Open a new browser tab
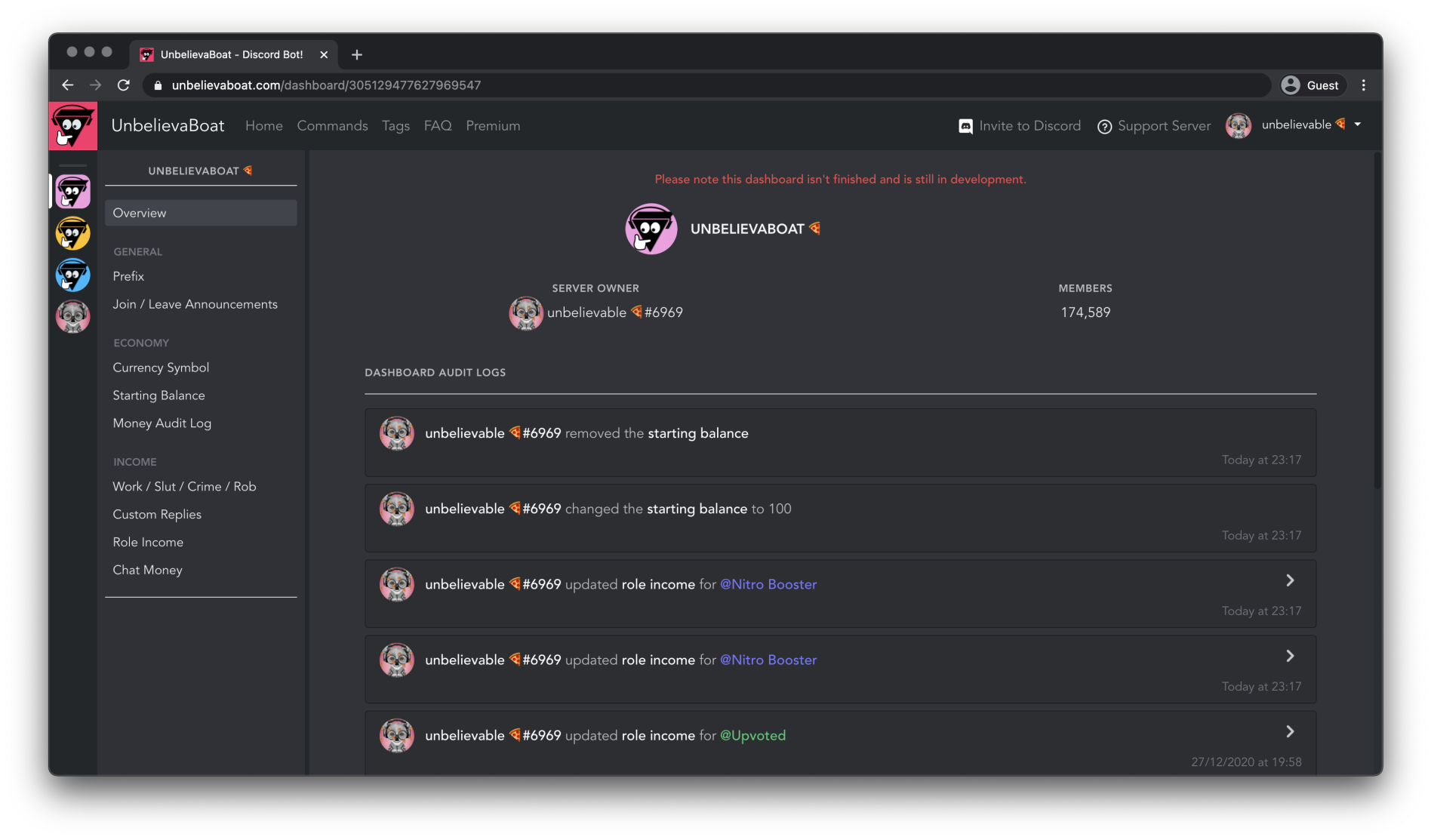Screen dimensions: 1431x840 tap(357, 54)
